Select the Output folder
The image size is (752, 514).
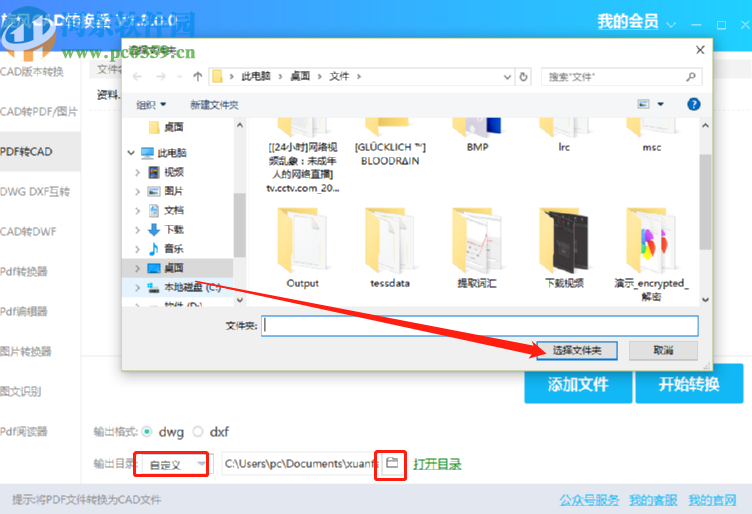302,248
